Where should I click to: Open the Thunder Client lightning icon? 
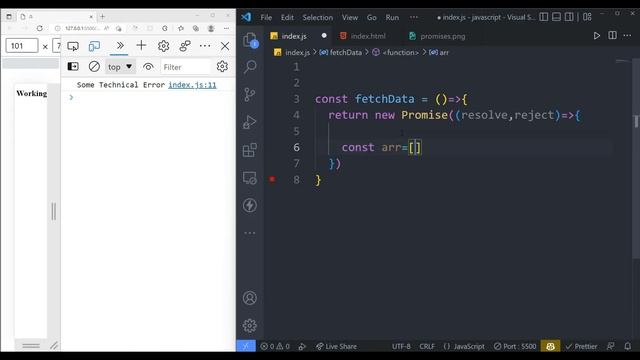[x=250, y=205]
